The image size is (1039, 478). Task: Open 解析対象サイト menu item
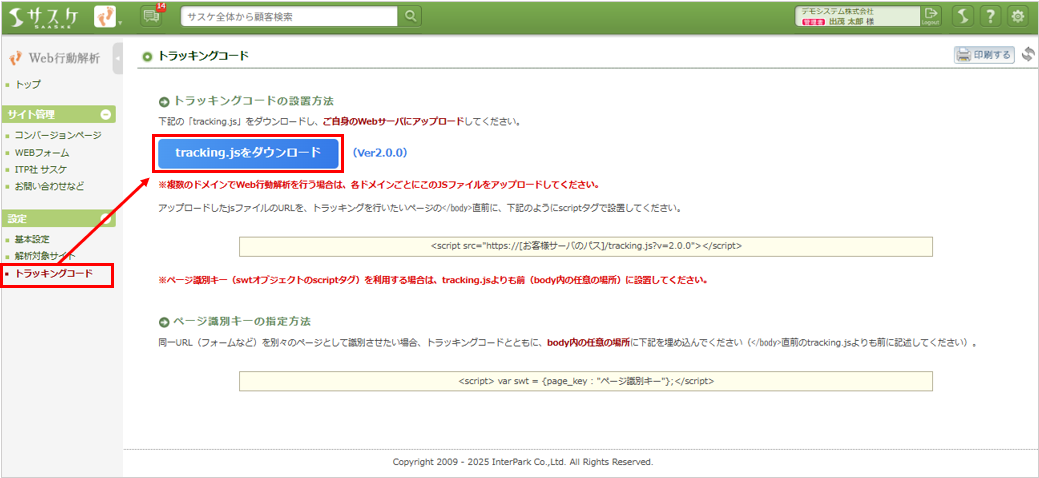(45, 256)
